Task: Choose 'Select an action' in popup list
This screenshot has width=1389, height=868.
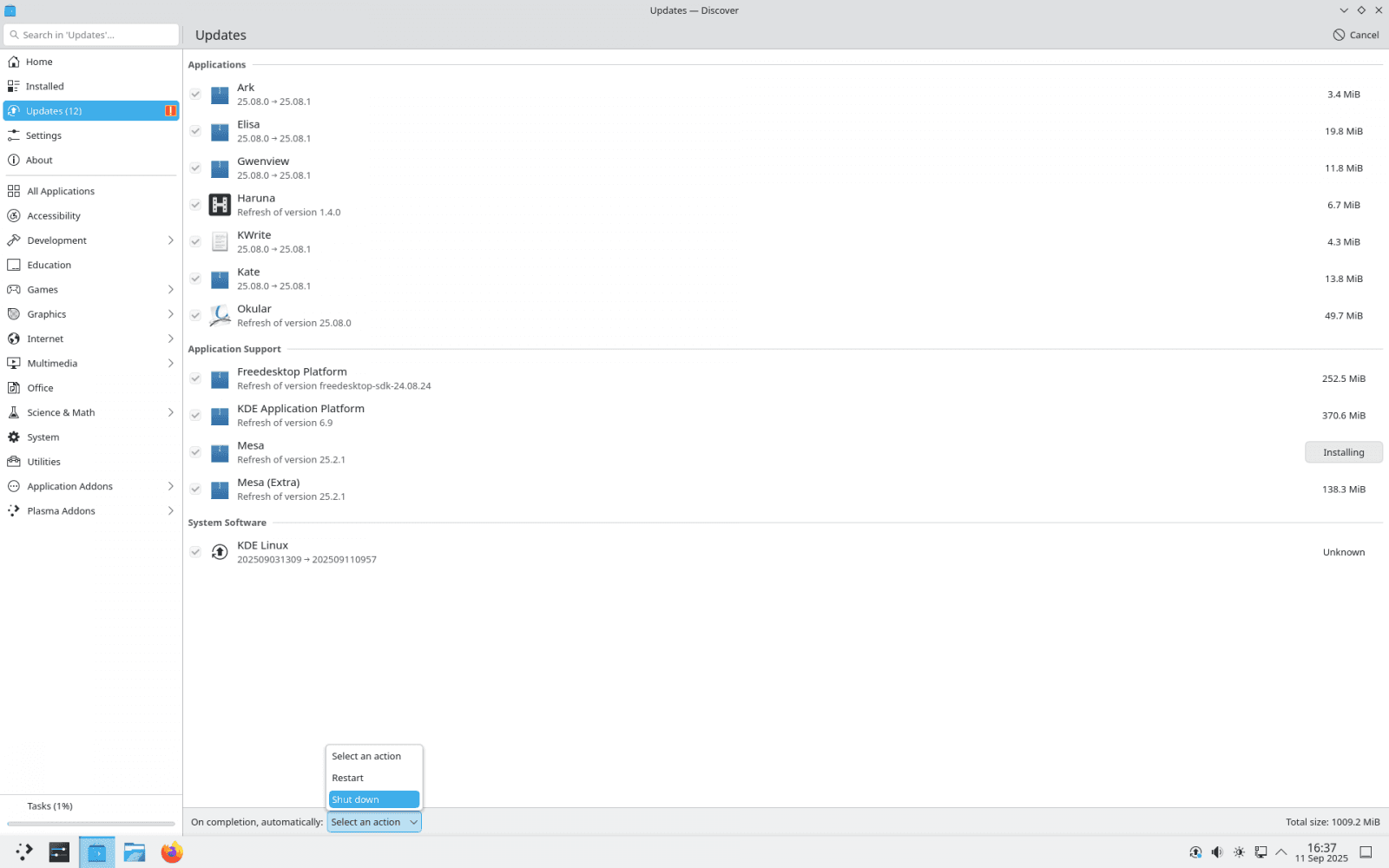Action: pos(374,756)
